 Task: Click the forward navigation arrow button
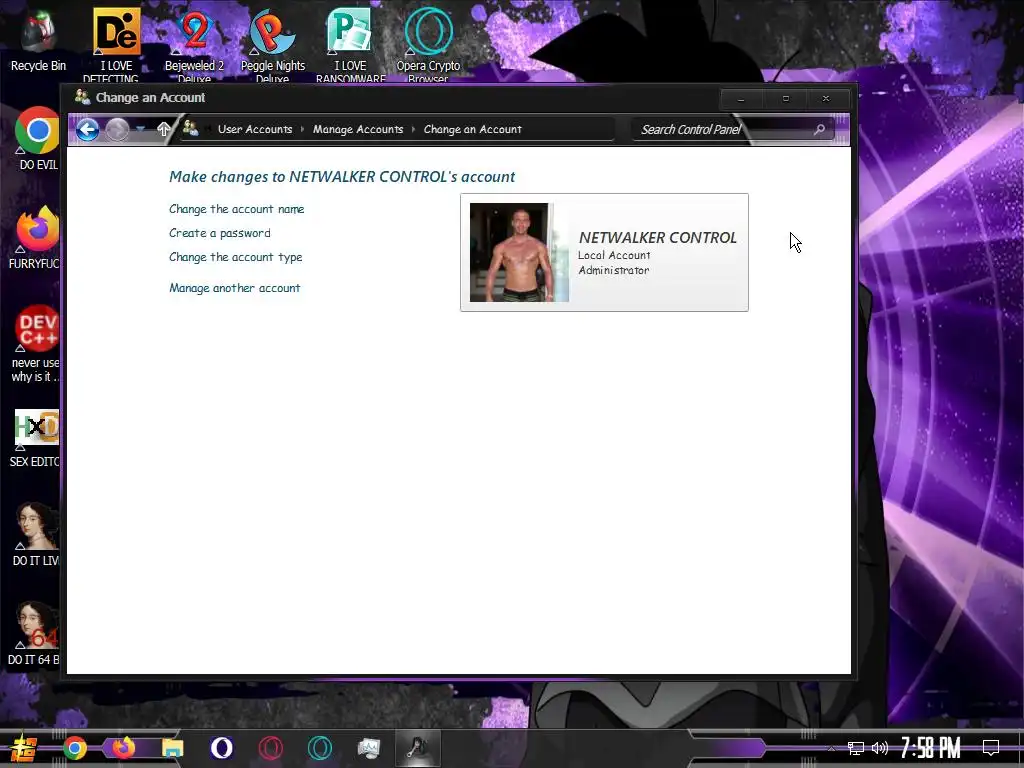click(x=118, y=129)
